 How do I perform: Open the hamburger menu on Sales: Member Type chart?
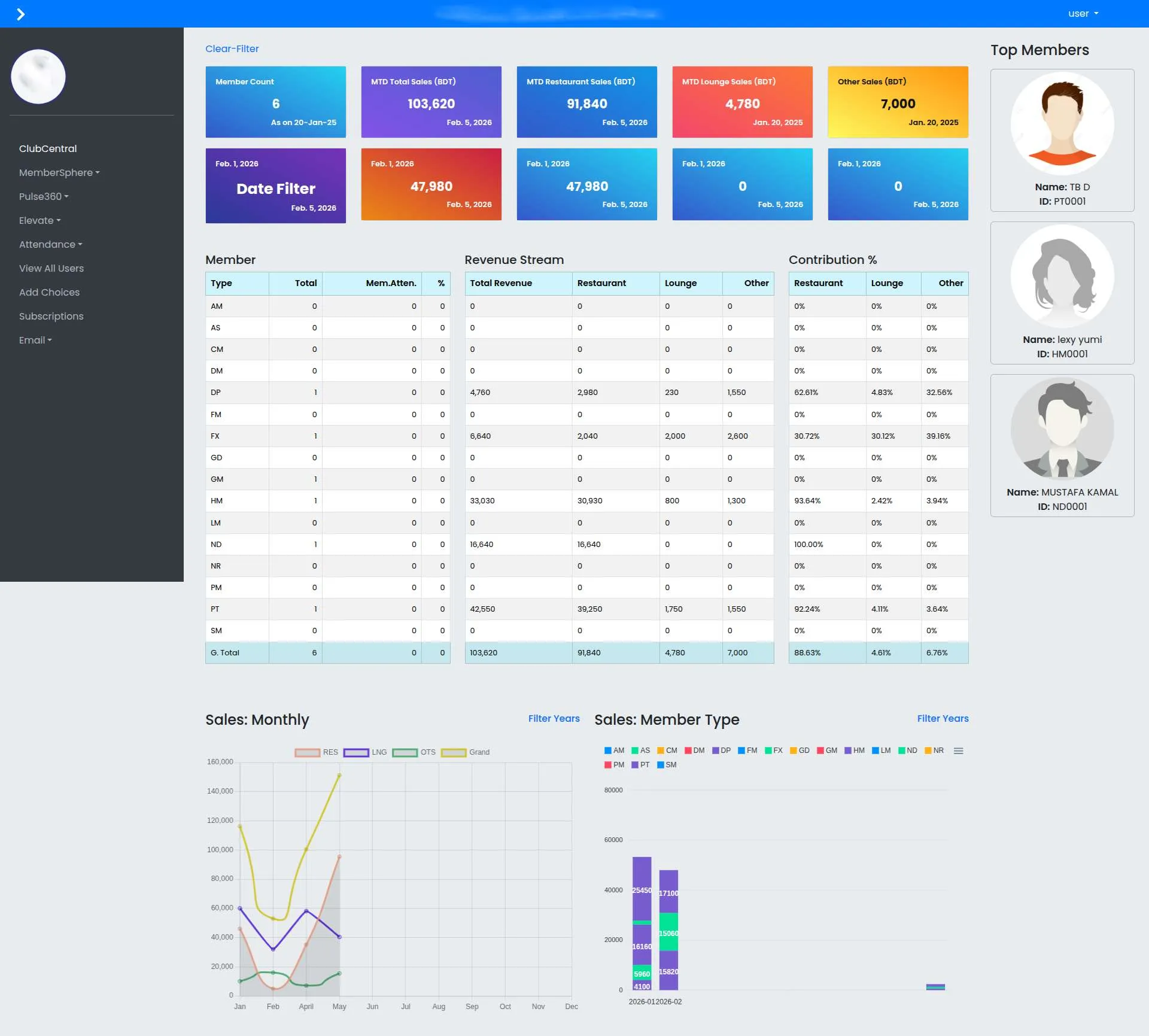click(959, 750)
